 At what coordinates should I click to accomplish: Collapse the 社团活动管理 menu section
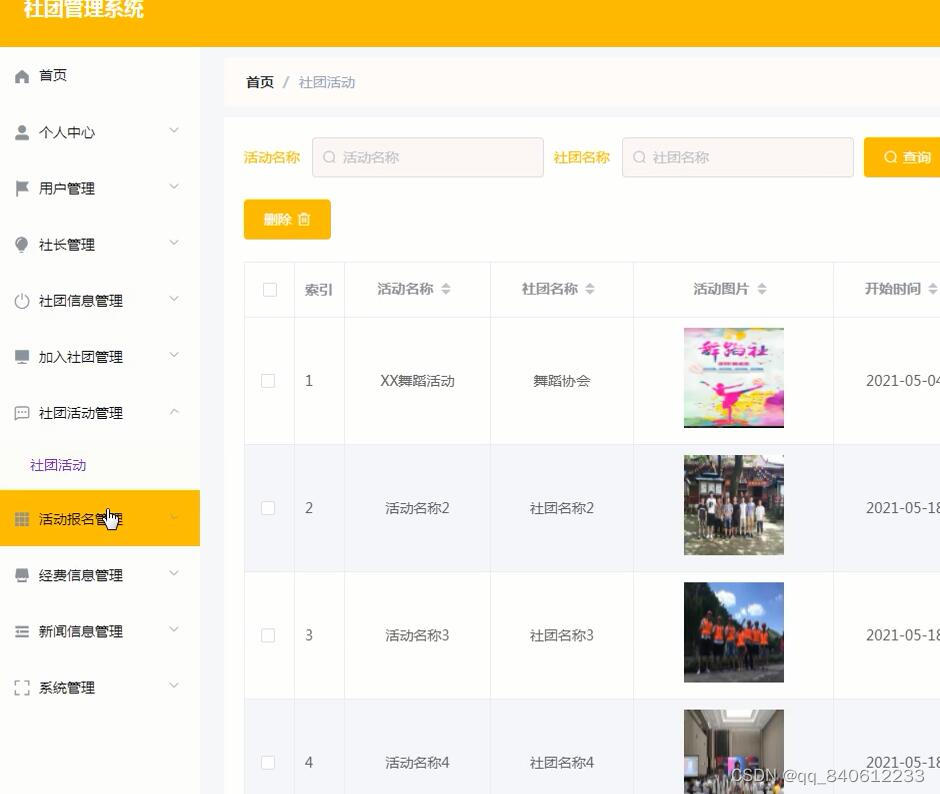(90, 412)
